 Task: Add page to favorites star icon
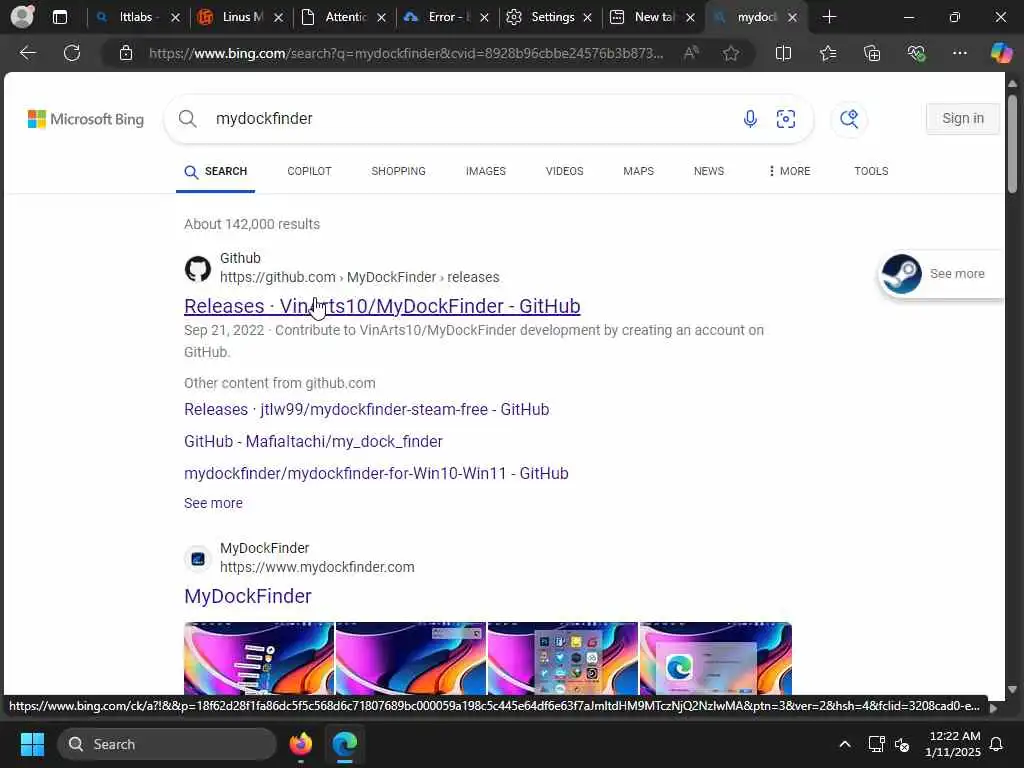click(731, 53)
